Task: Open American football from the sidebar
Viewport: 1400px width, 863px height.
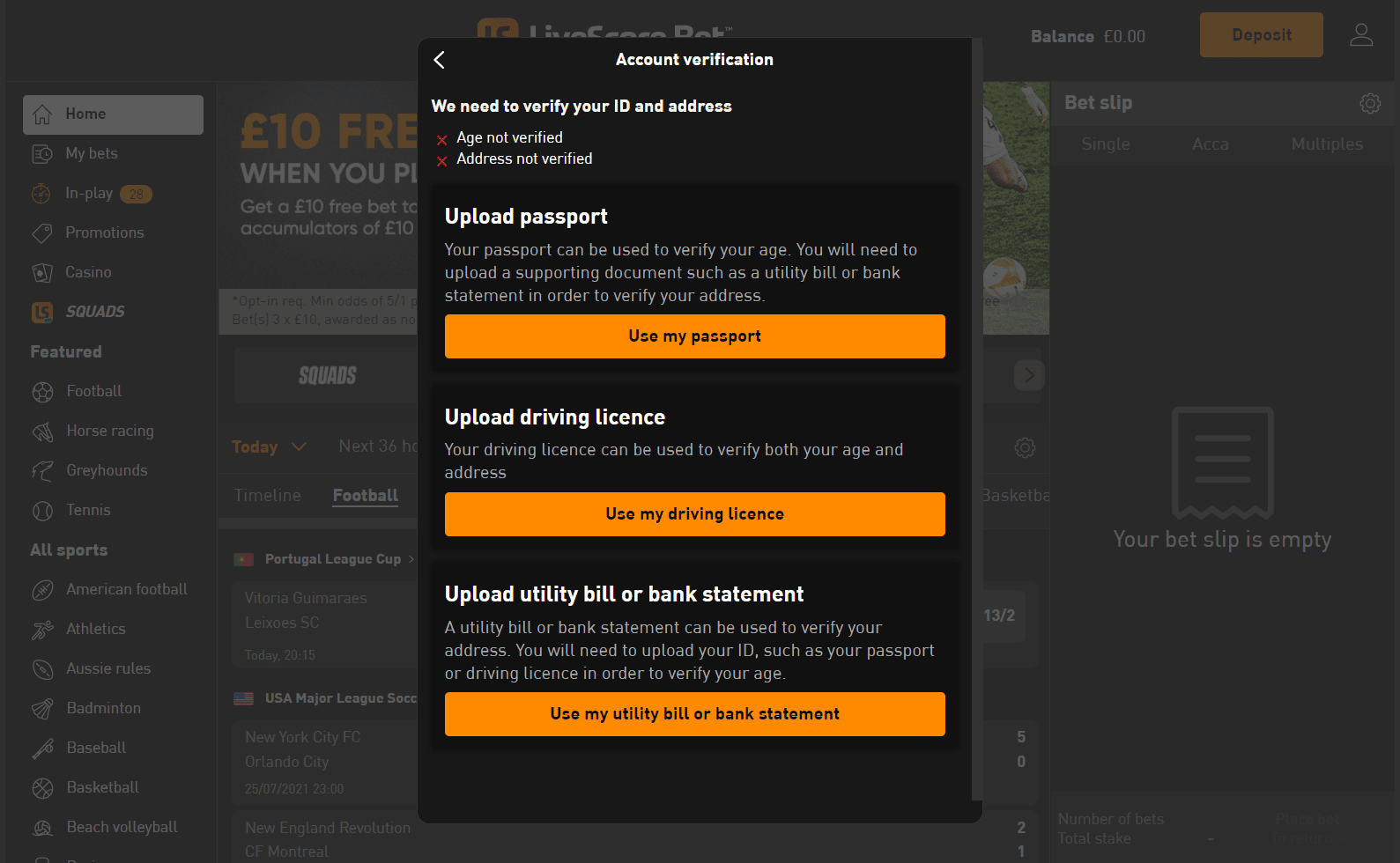Action: [126, 589]
